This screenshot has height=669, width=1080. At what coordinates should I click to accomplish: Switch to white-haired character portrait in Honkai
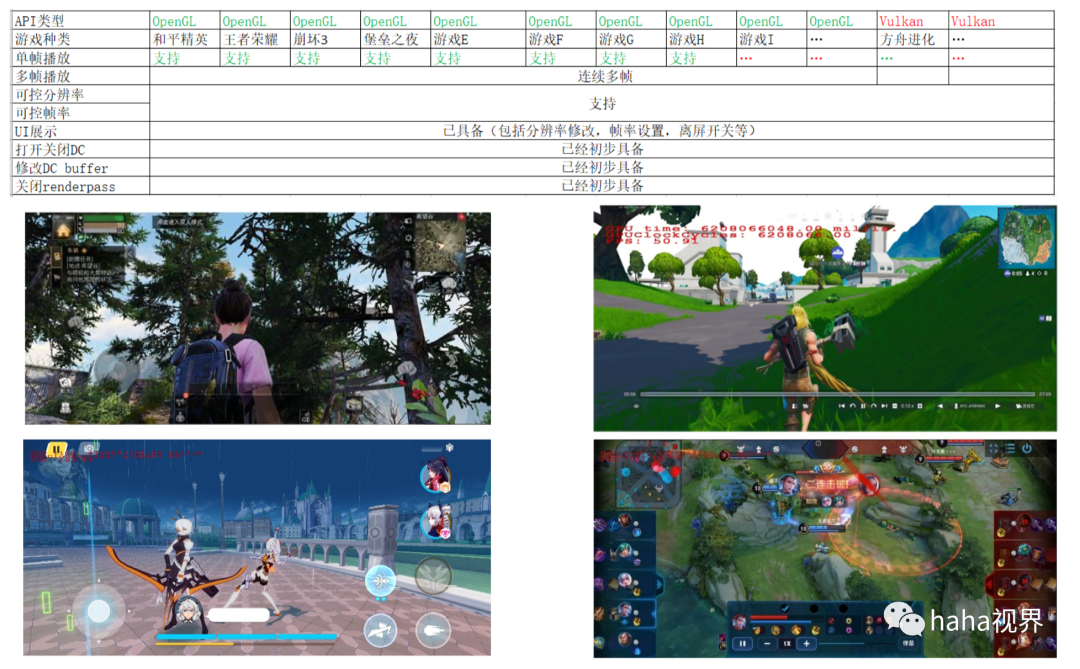pyautogui.click(x=435, y=520)
